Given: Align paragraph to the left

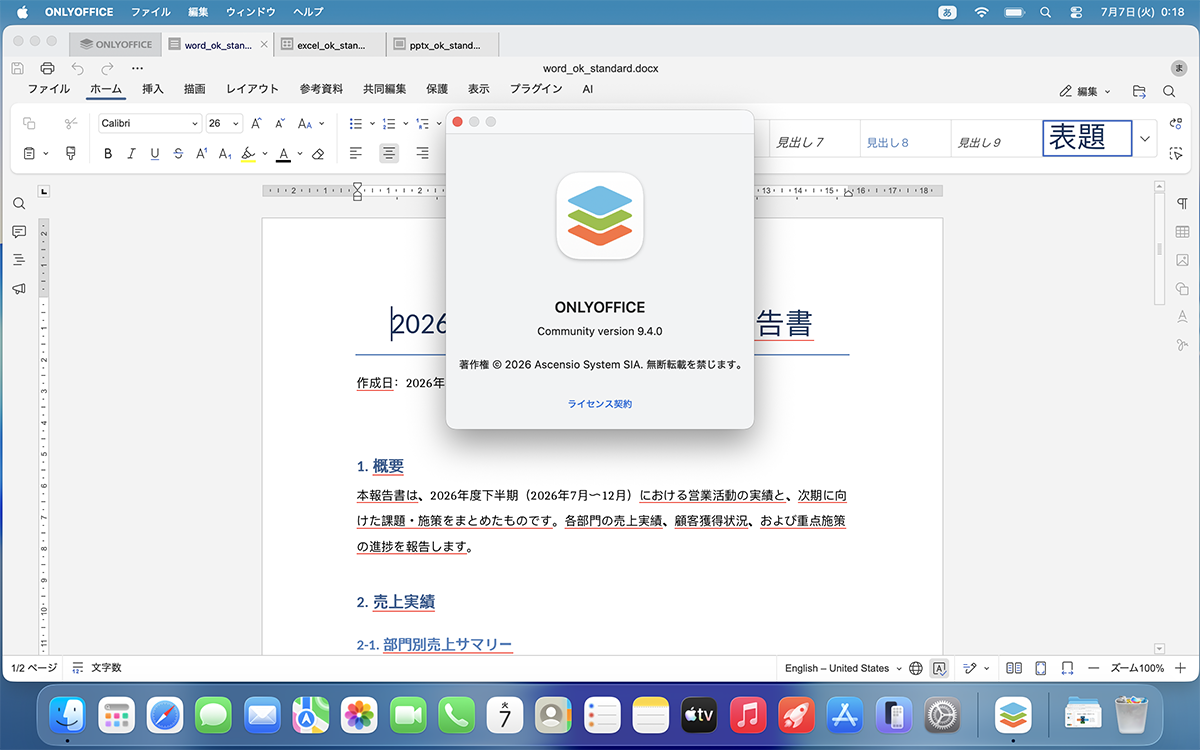Looking at the screenshot, I should [356, 154].
